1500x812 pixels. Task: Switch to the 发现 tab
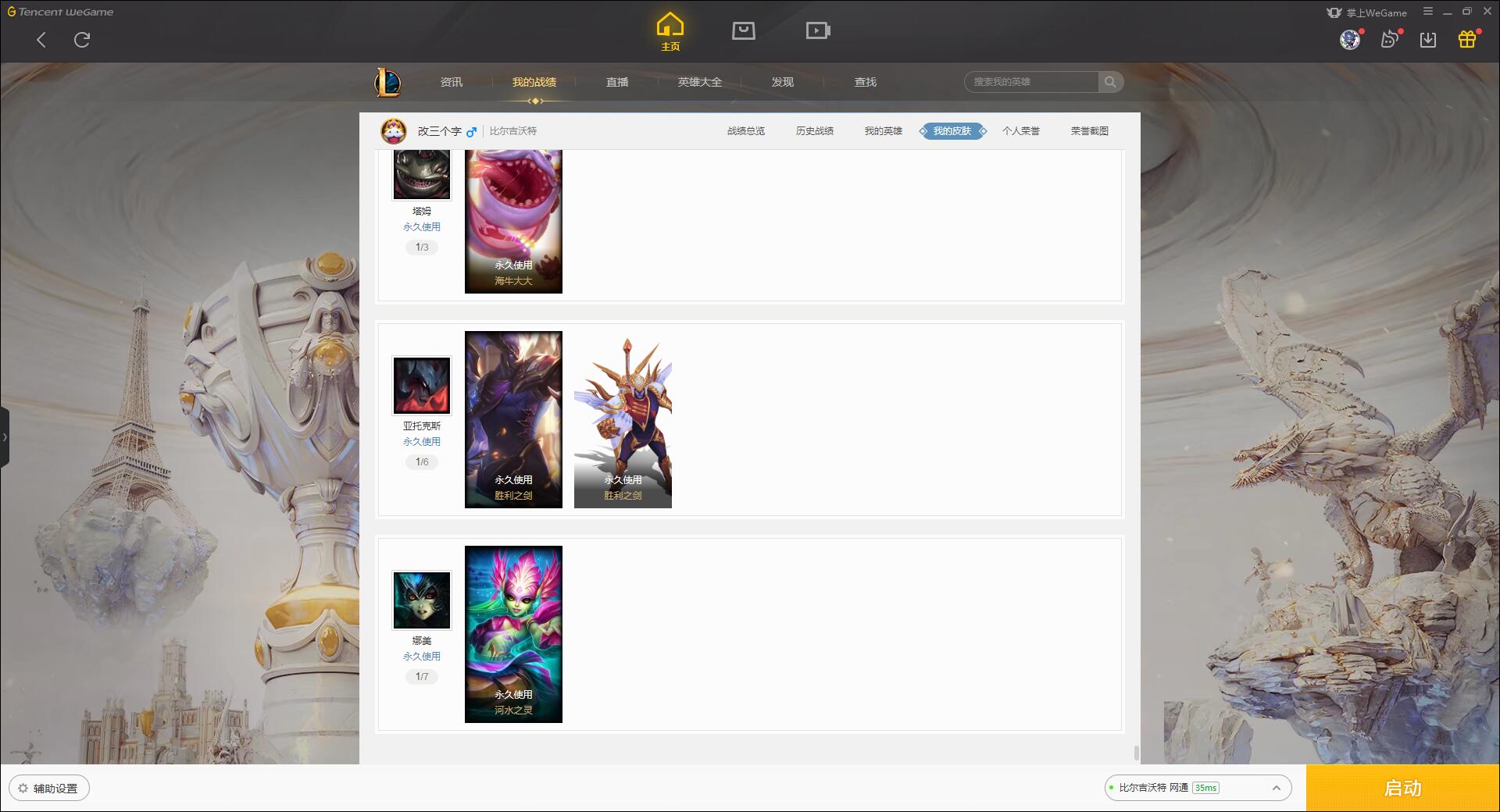[783, 82]
